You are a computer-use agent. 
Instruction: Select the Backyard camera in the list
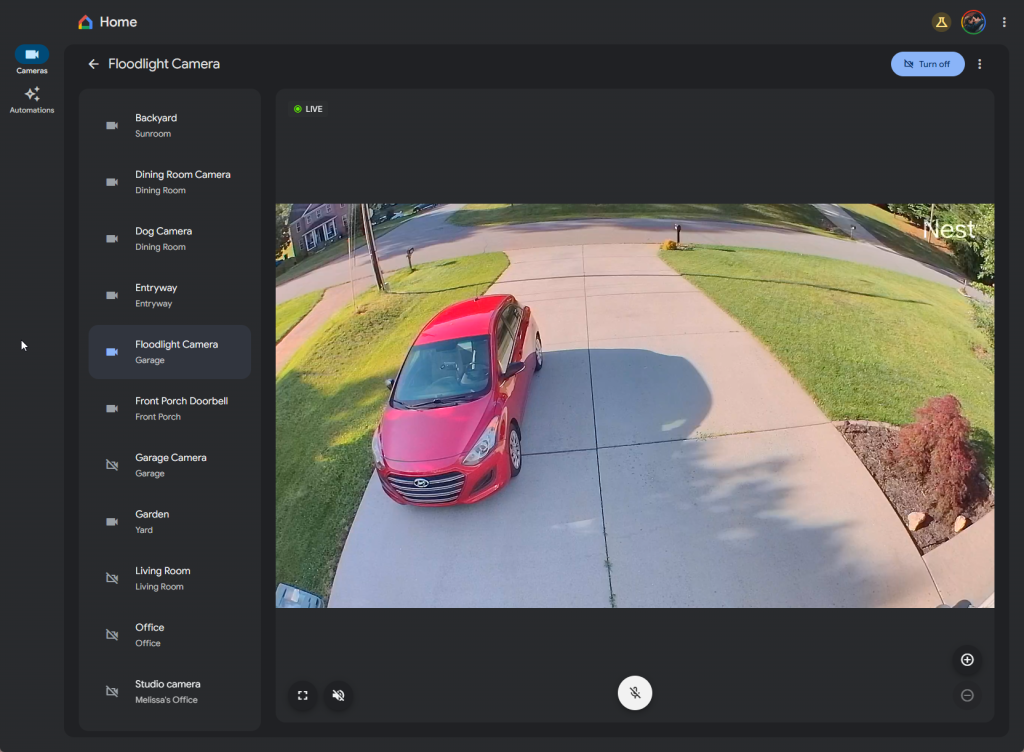click(170, 125)
